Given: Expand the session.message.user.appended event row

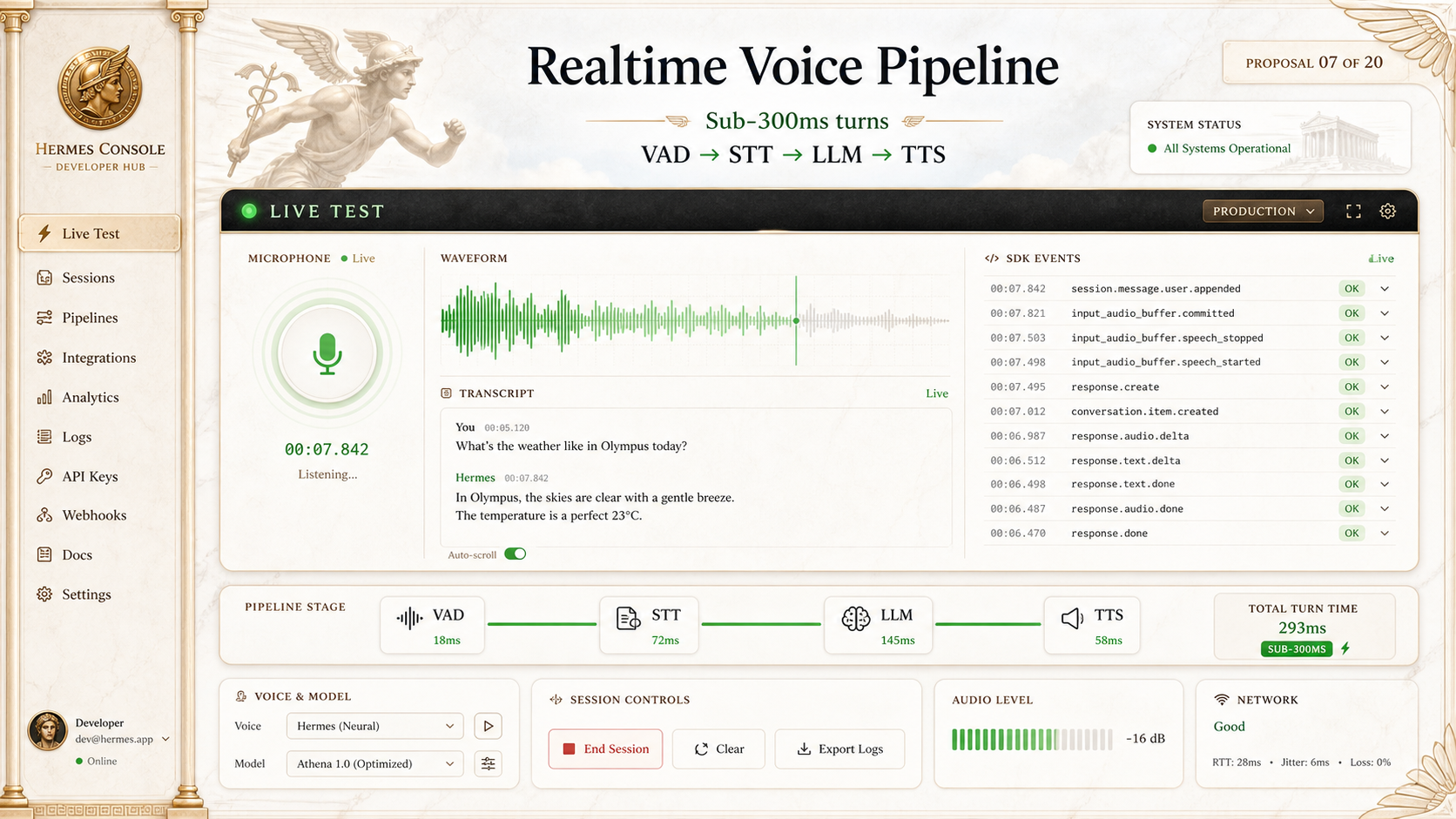Looking at the screenshot, I should (x=1385, y=289).
